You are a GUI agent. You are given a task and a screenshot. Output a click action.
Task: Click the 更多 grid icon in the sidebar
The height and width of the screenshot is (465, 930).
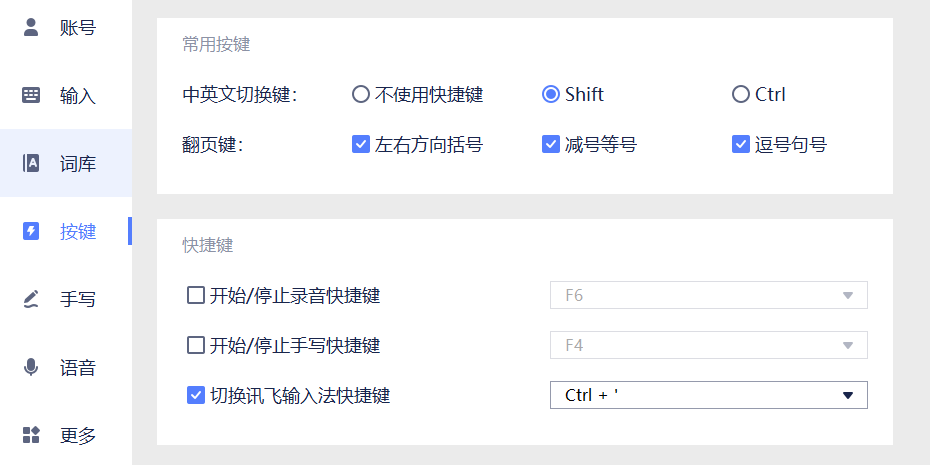coord(31,435)
